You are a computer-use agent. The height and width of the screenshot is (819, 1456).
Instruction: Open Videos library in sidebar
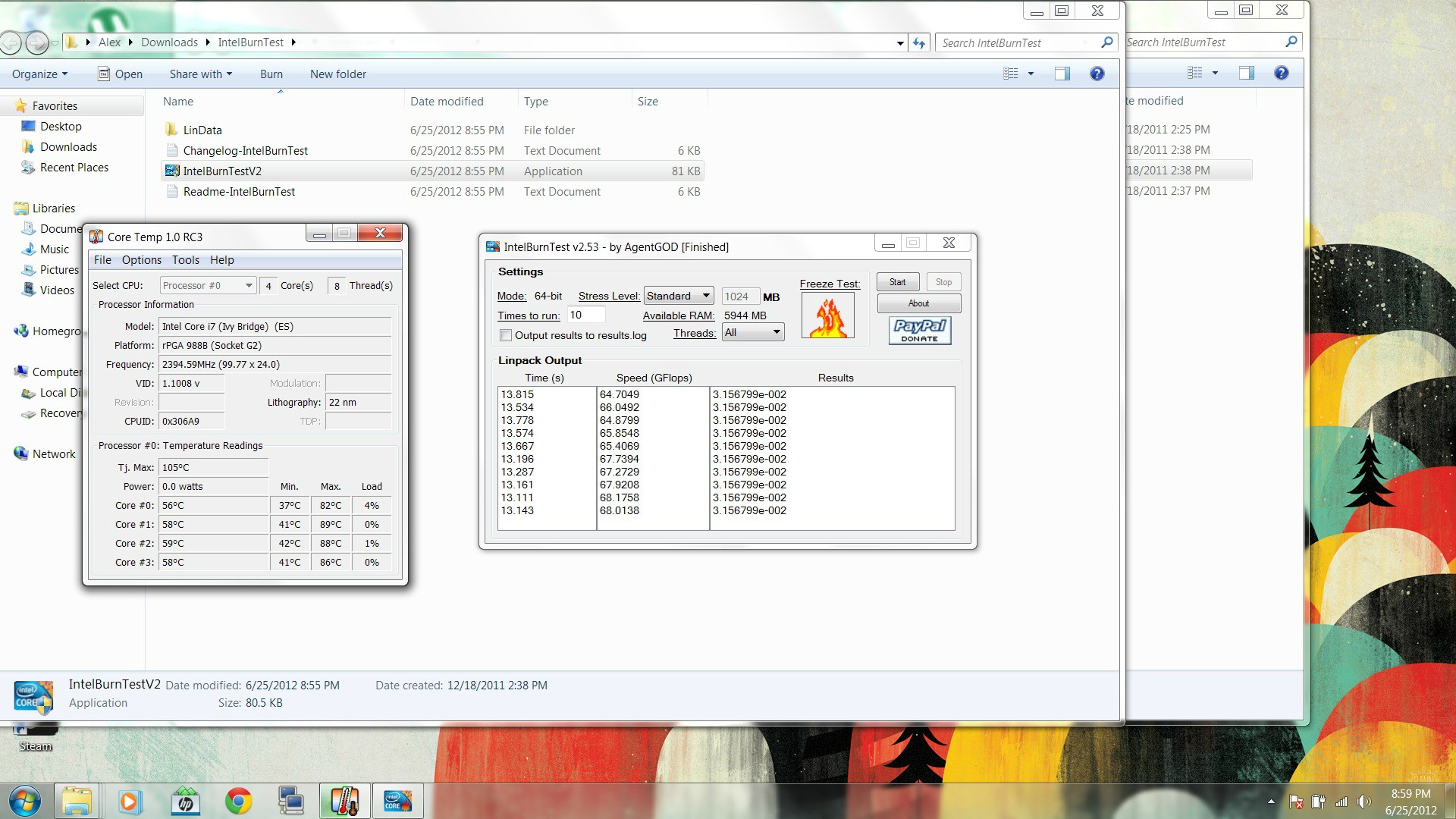57,290
